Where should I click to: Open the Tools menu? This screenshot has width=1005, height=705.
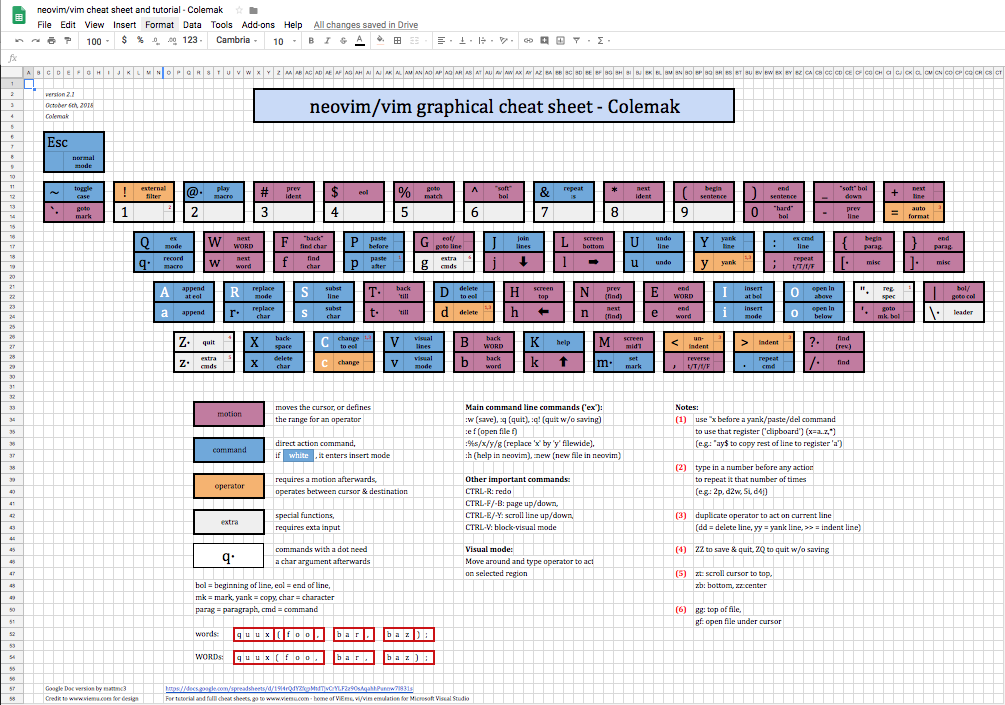coord(221,25)
